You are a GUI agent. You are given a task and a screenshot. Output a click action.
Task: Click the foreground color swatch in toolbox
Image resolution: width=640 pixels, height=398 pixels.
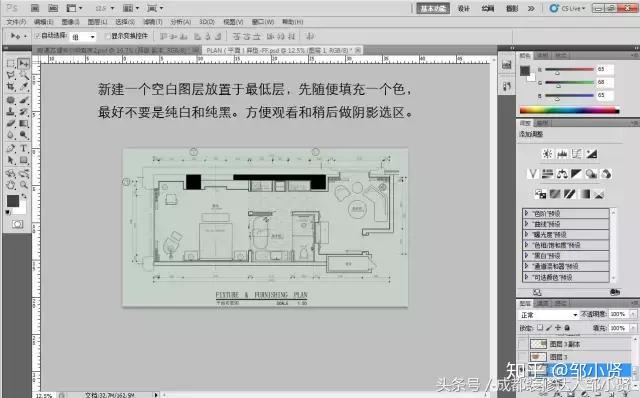13,201
